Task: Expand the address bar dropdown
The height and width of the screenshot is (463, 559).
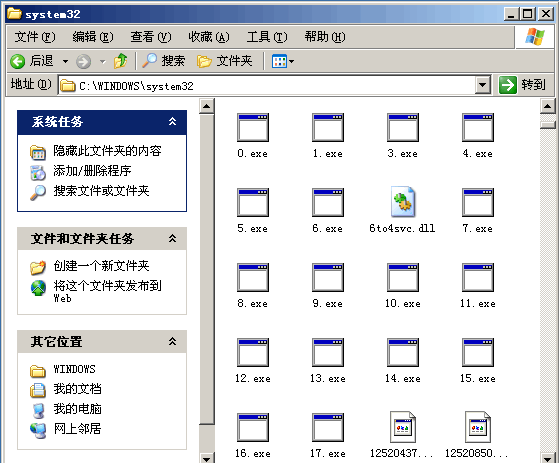Action: coord(483,85)
